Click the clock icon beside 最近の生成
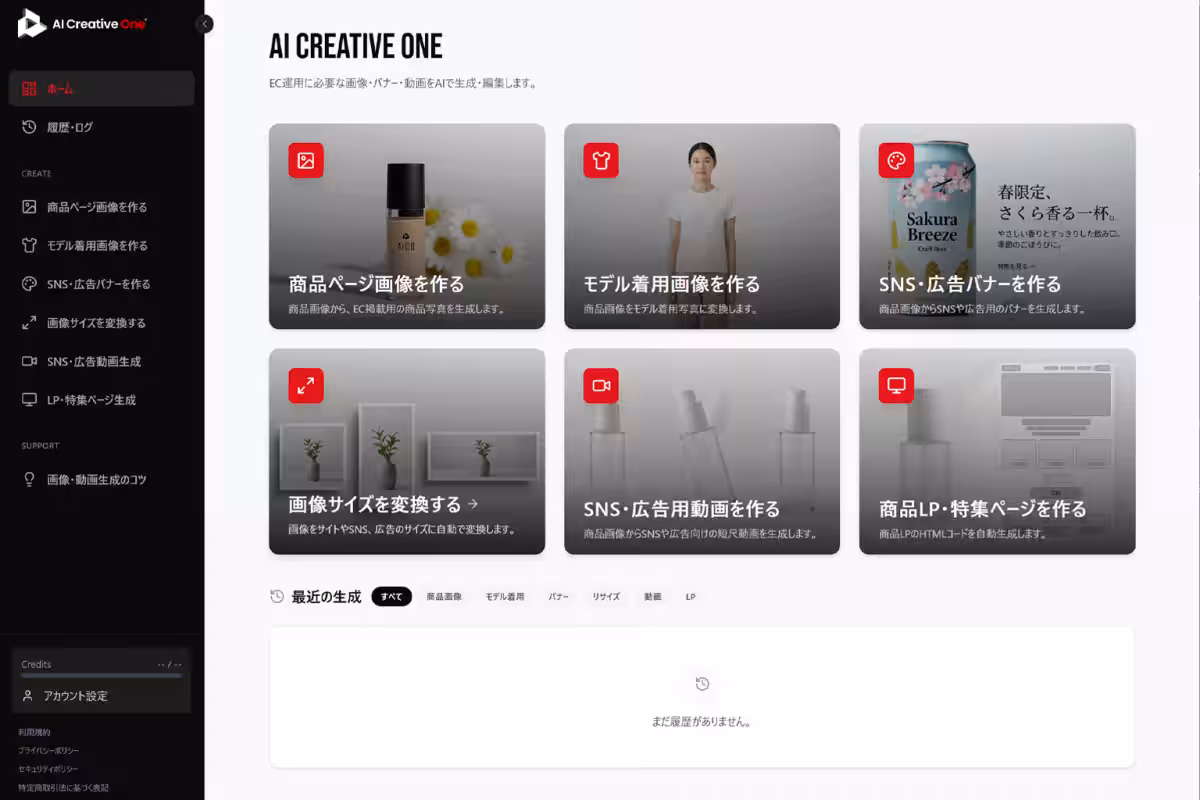 pyautogui.click(x=277, y=596)
